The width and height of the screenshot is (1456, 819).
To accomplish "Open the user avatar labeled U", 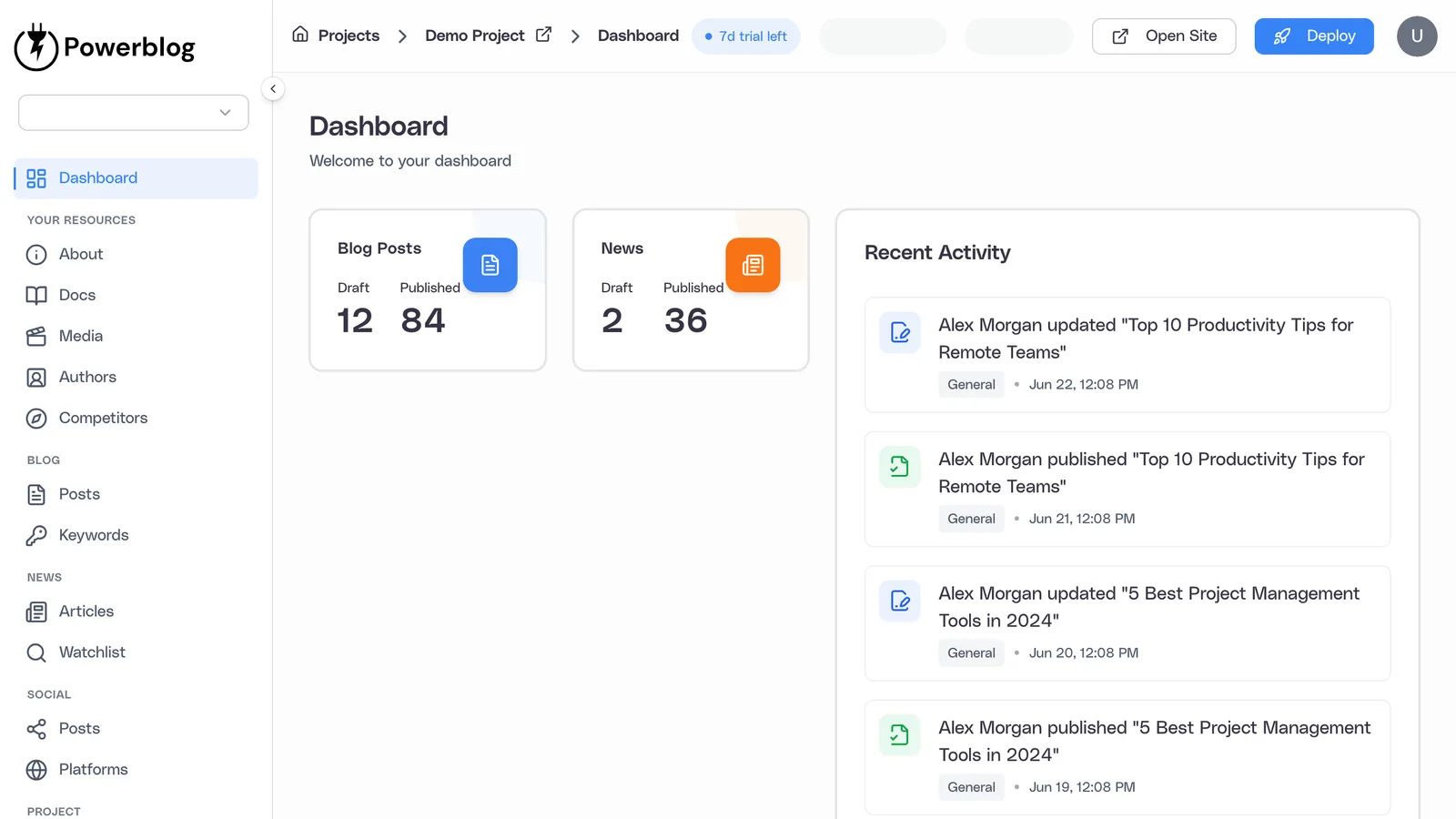I will 1417,36.
